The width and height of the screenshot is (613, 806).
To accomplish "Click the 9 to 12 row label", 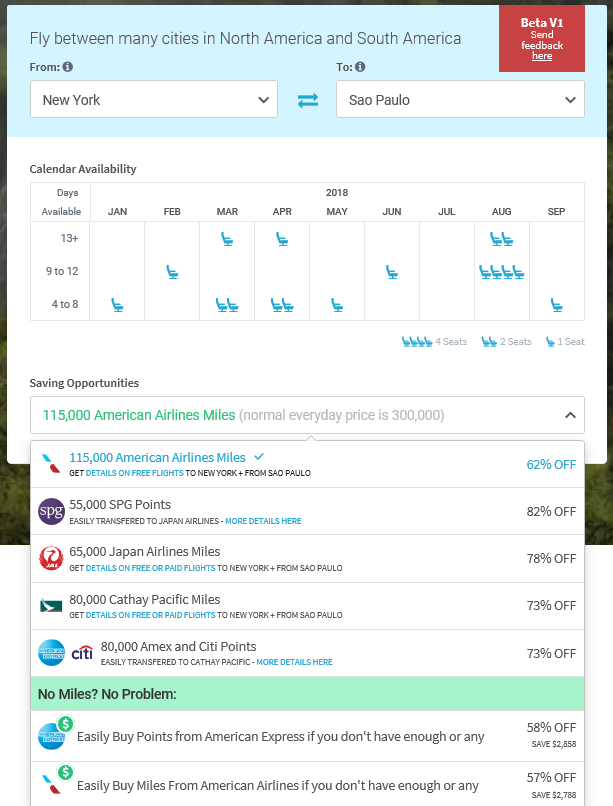I will [x=62, y=271].
